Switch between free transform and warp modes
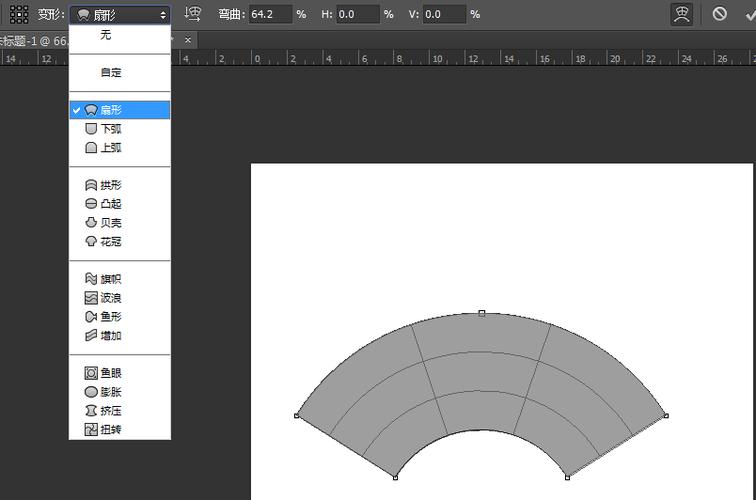This screenshot has width=756, height=500. tap(682, 14)
